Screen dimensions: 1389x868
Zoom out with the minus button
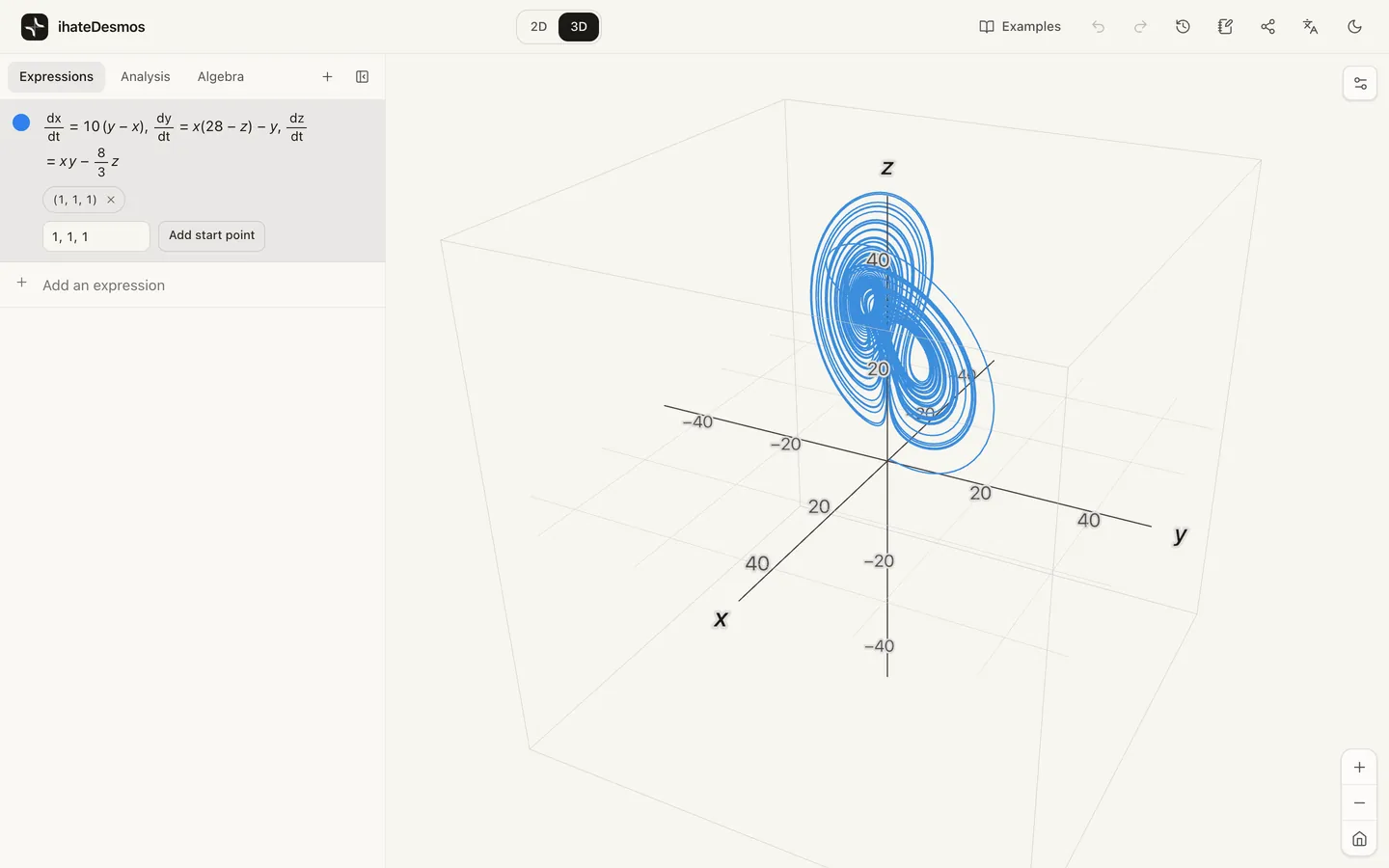coord(1359,803)
